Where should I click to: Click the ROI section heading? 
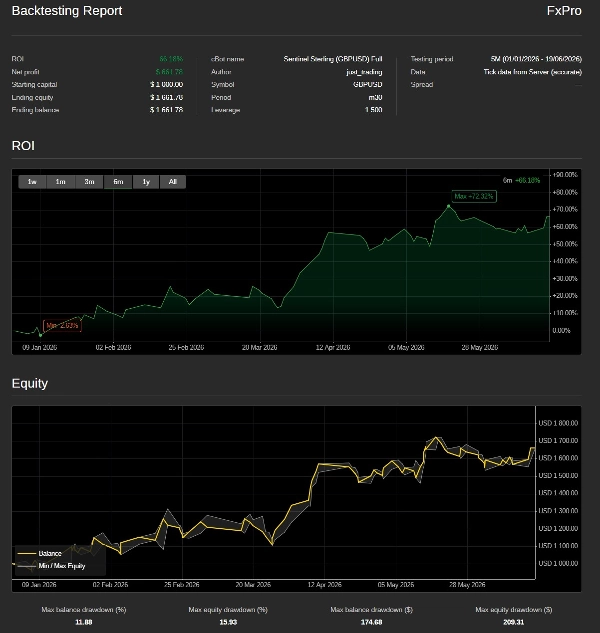point(23,146)
